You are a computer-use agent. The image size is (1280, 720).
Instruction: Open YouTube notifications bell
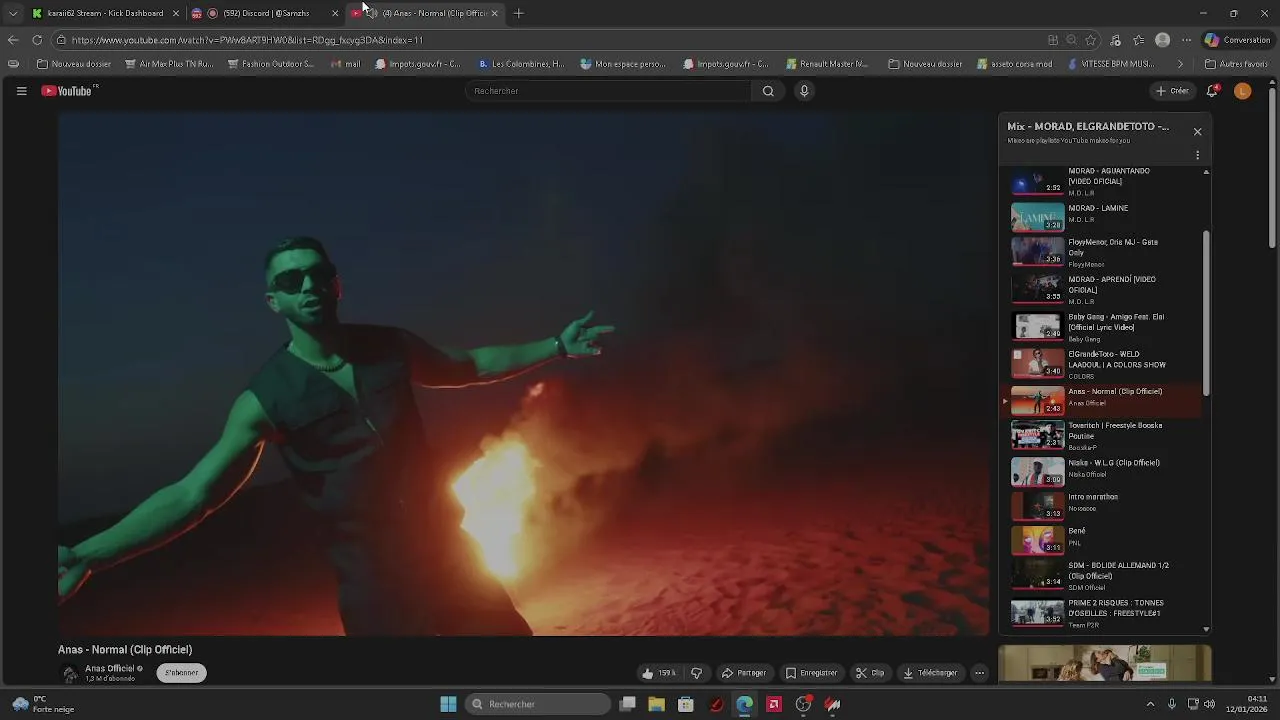coord(1212,91)
